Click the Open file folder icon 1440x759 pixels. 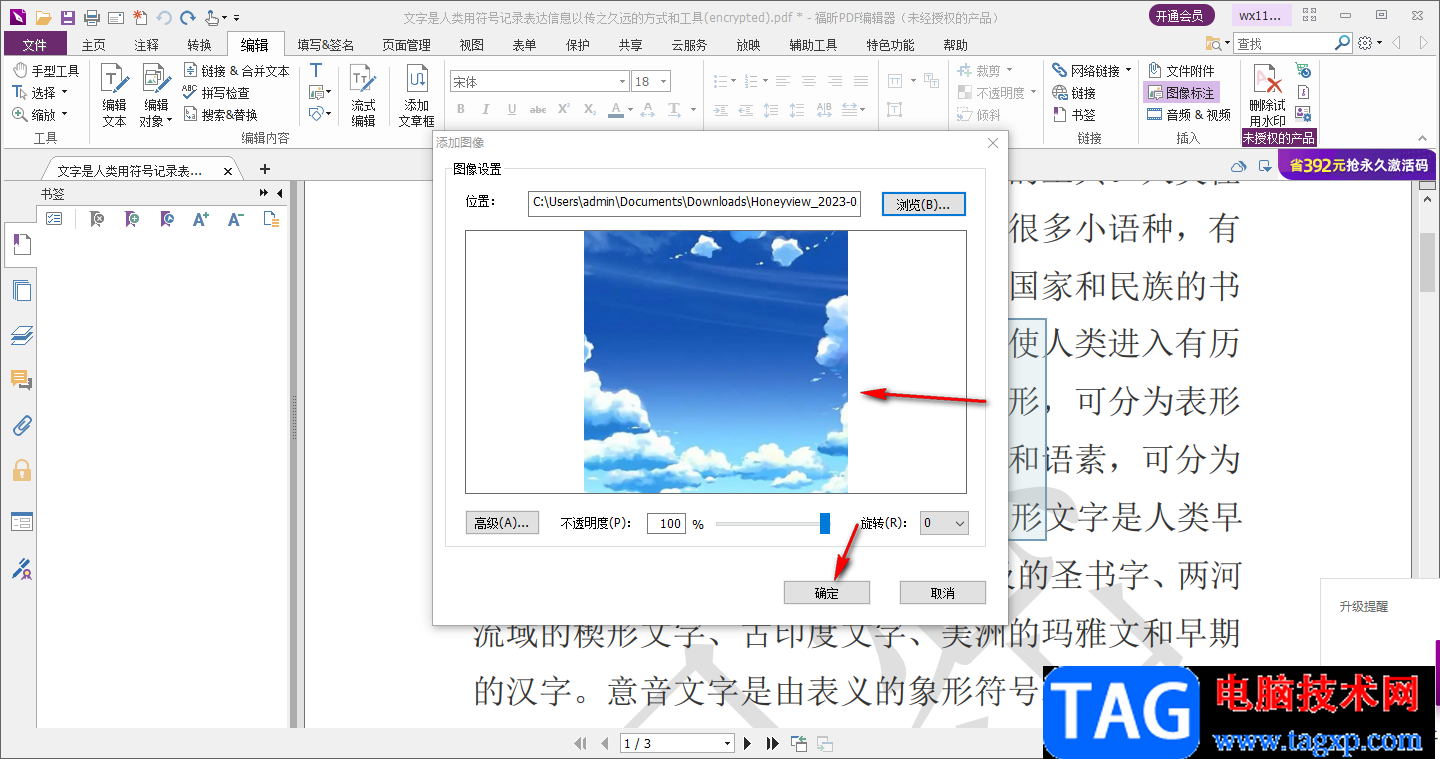point(42,17)
